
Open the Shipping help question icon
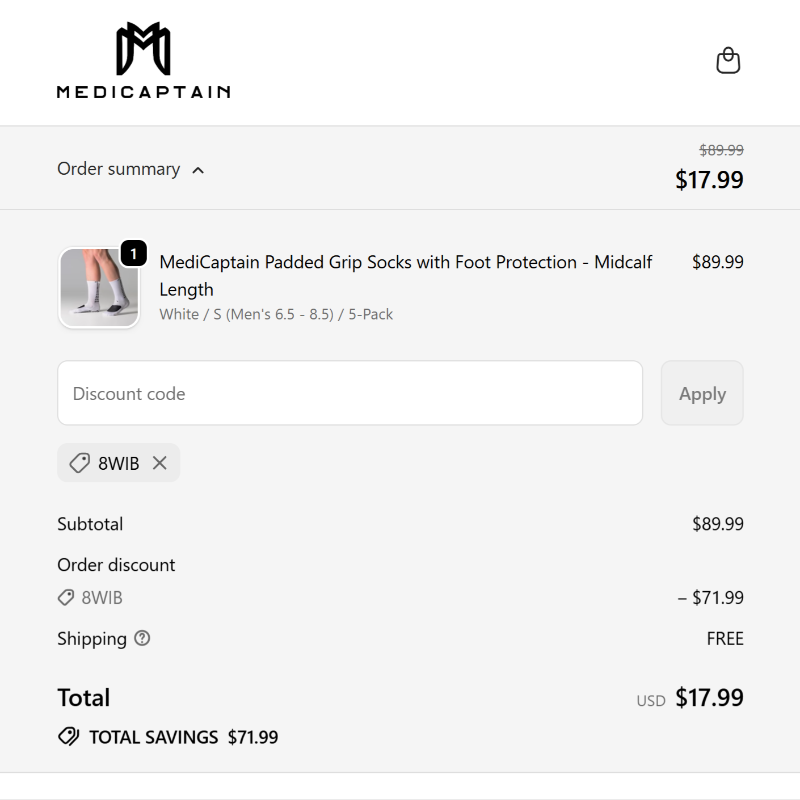point(142,638)
